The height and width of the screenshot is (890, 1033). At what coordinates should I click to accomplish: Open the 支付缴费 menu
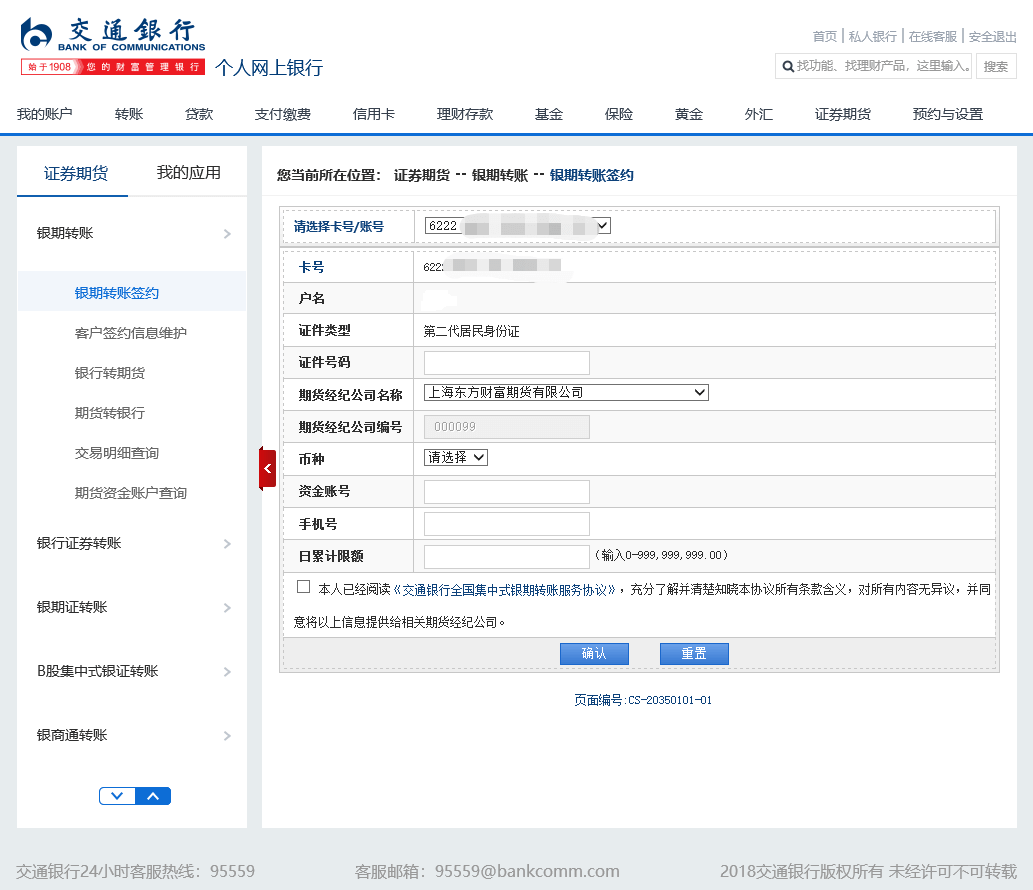coord(283,114)
